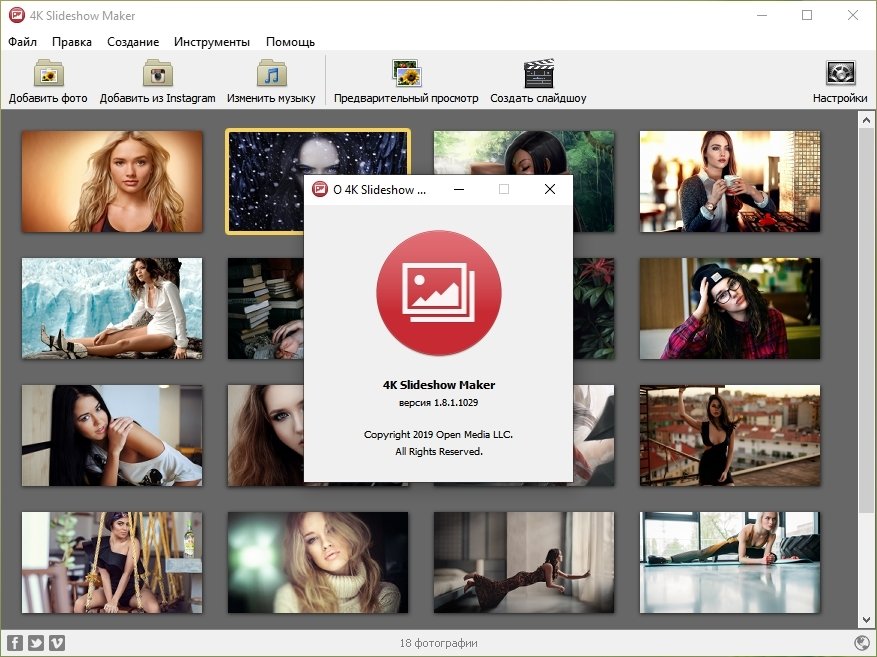877x657 pixels.
Task: Select the woman doing plank exercise photo
Action: coord(730,562)
